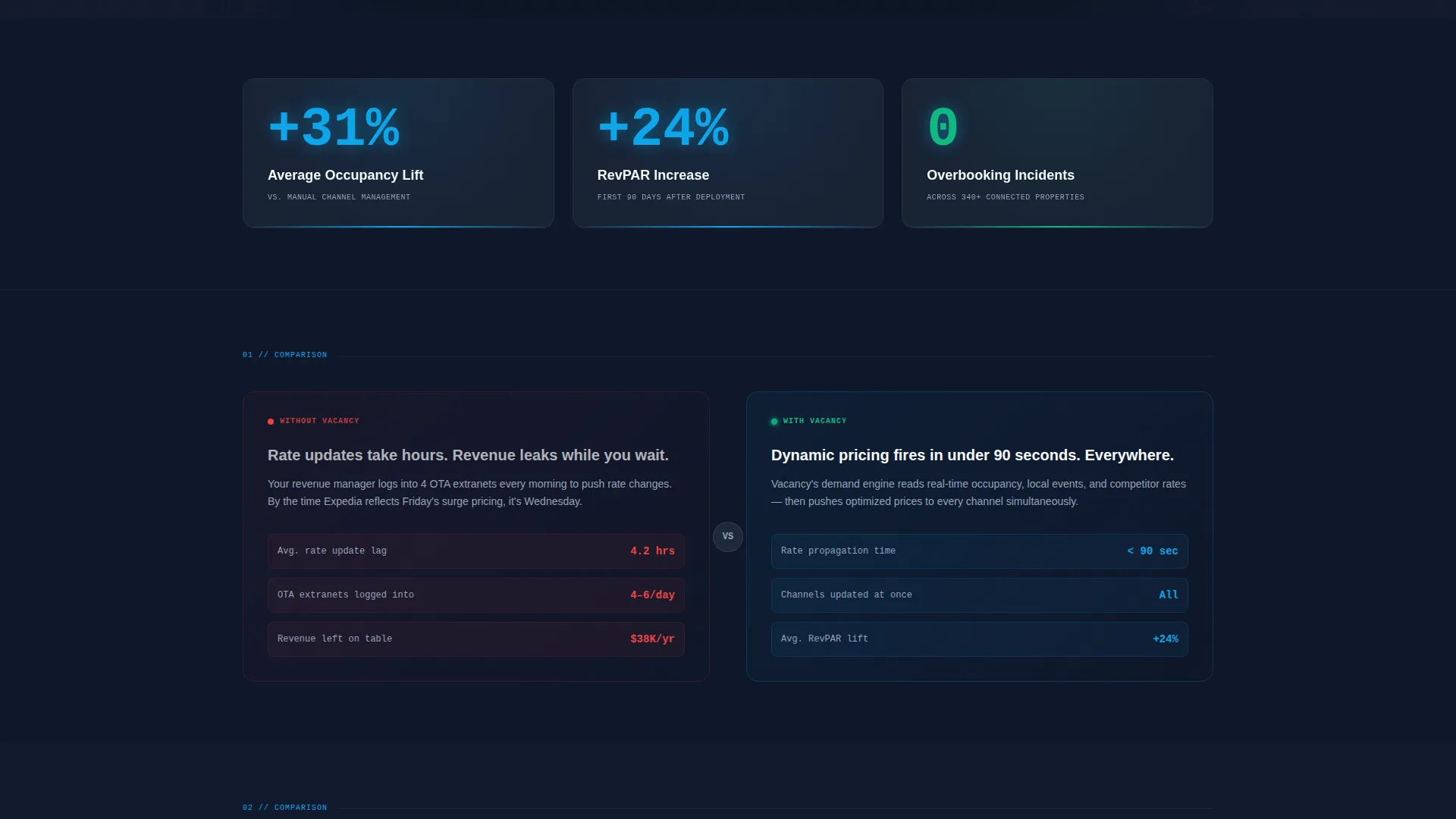Select the RevPAR Increase heading
1456x819 pixels.
click(x=653, y=175)
